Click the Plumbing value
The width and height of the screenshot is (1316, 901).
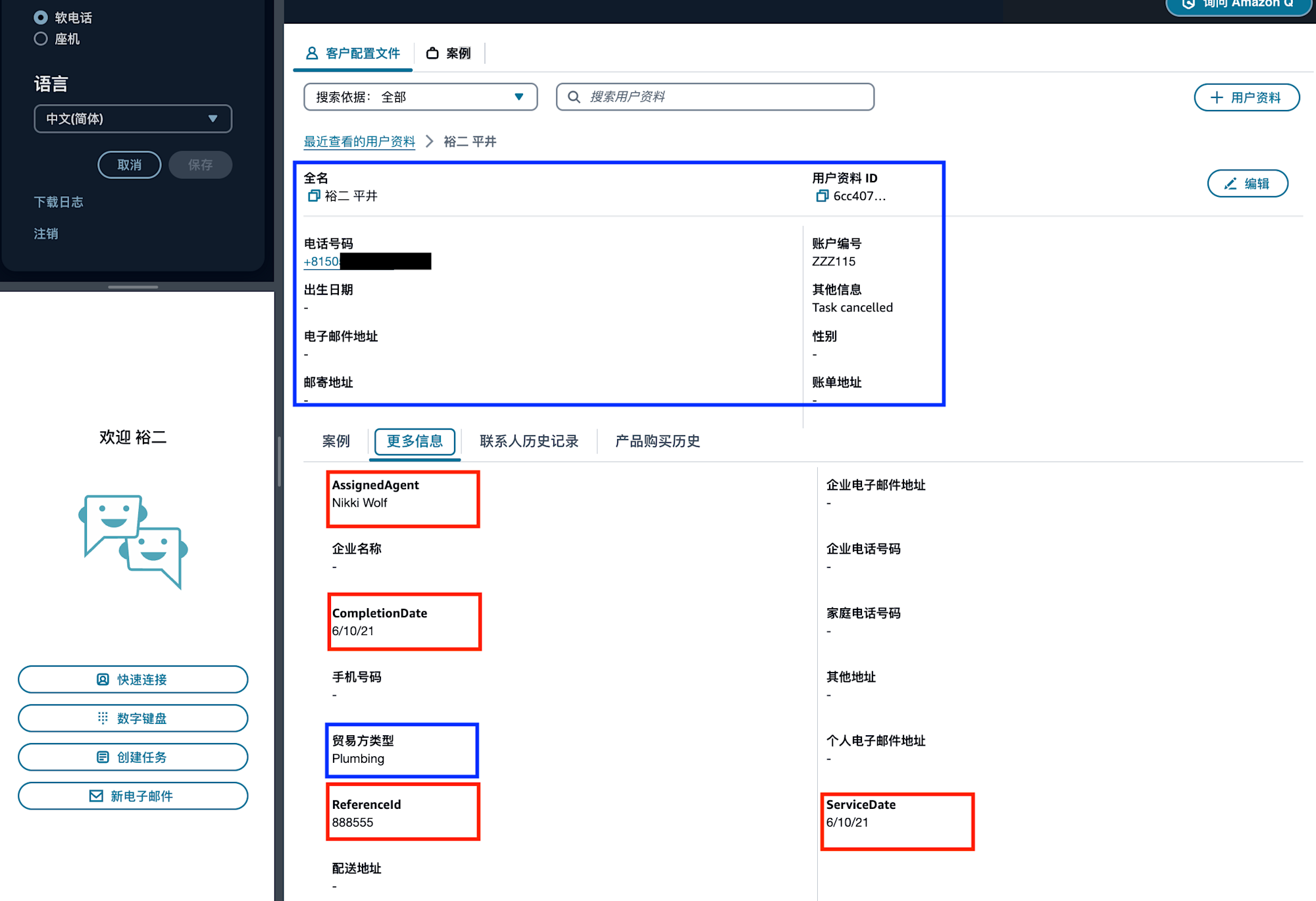[x=358, y=759]
